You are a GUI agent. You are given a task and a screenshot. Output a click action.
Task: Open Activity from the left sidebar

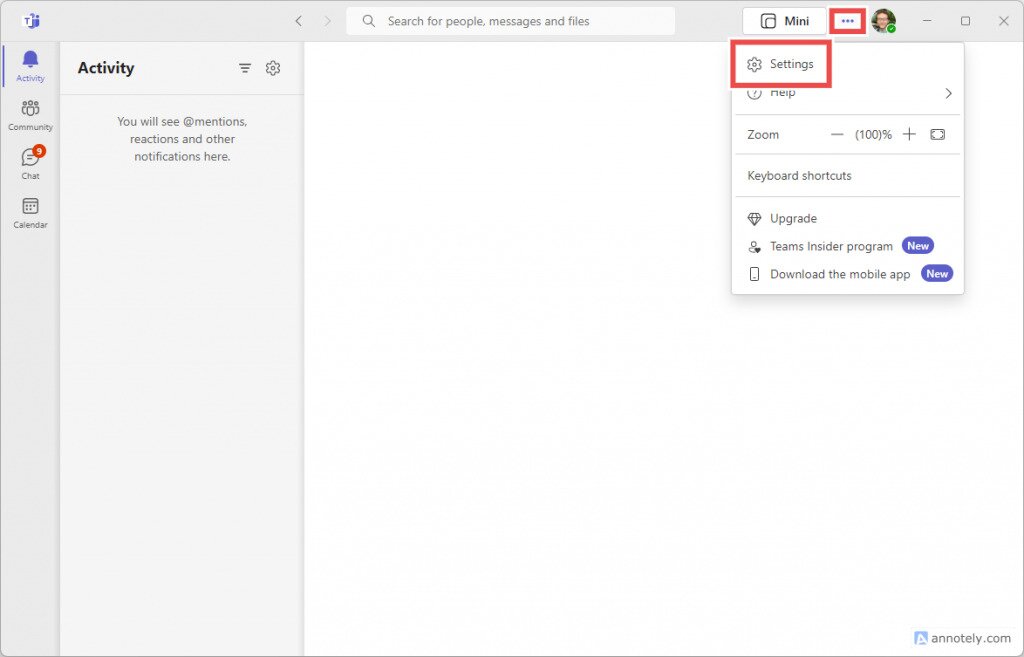30,64
